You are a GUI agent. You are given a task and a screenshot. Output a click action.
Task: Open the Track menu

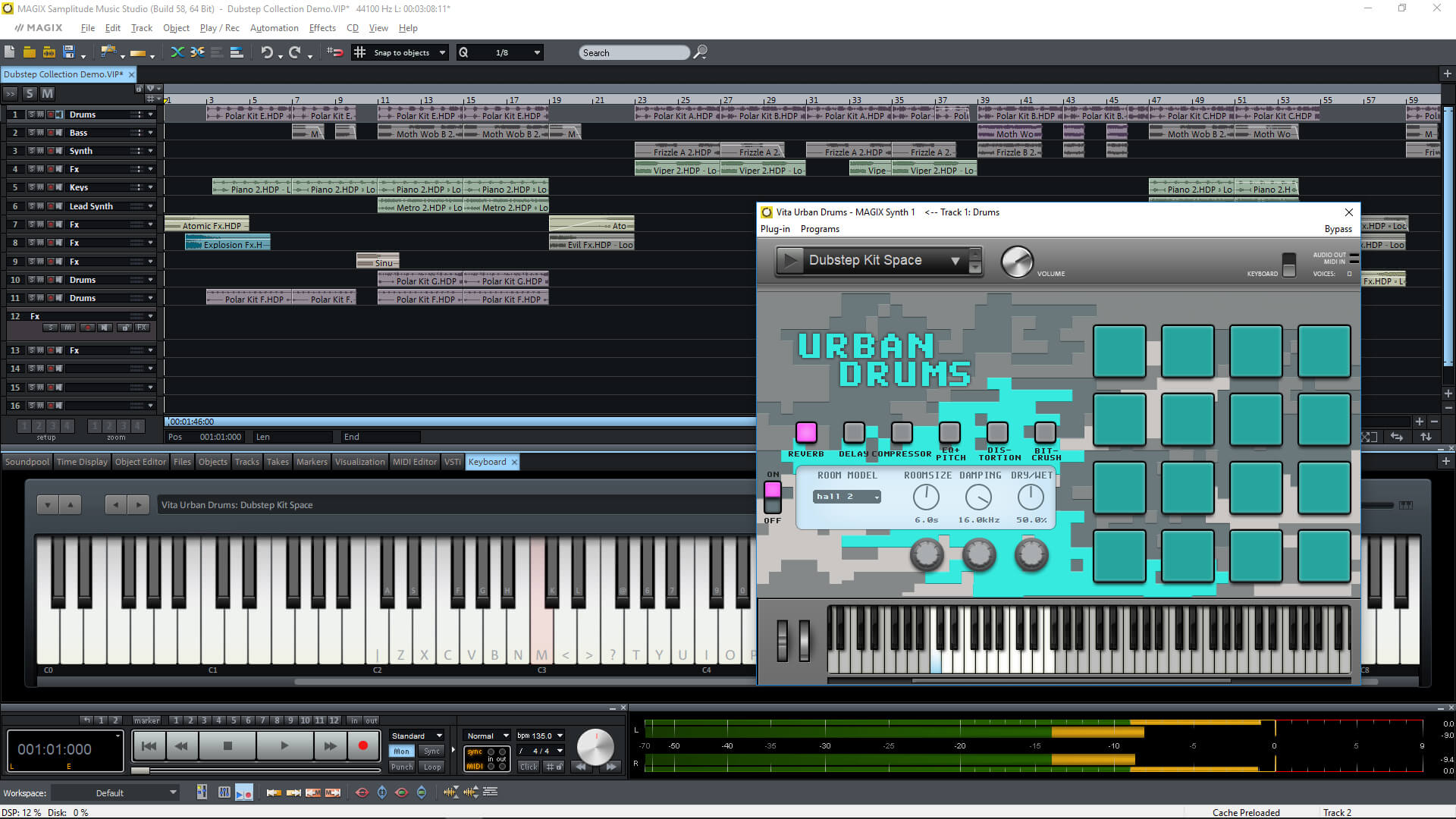[141, 28]
